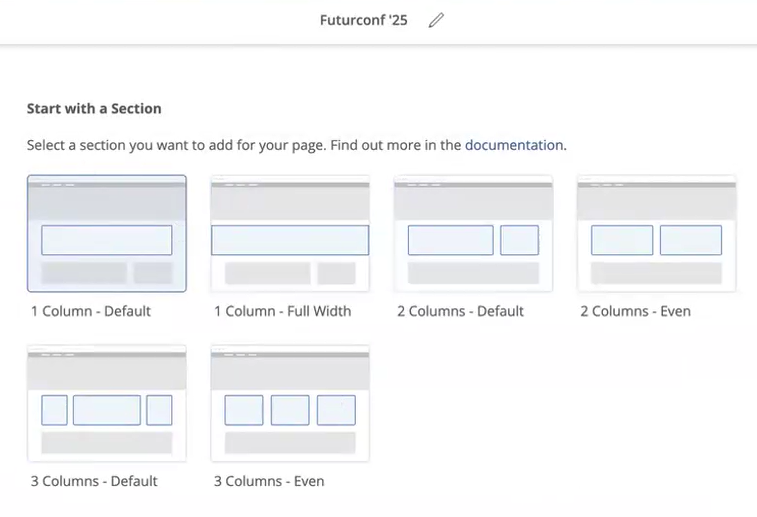Select the Futurconf '25 page title
Screen dimensions: 757x517
364,20
